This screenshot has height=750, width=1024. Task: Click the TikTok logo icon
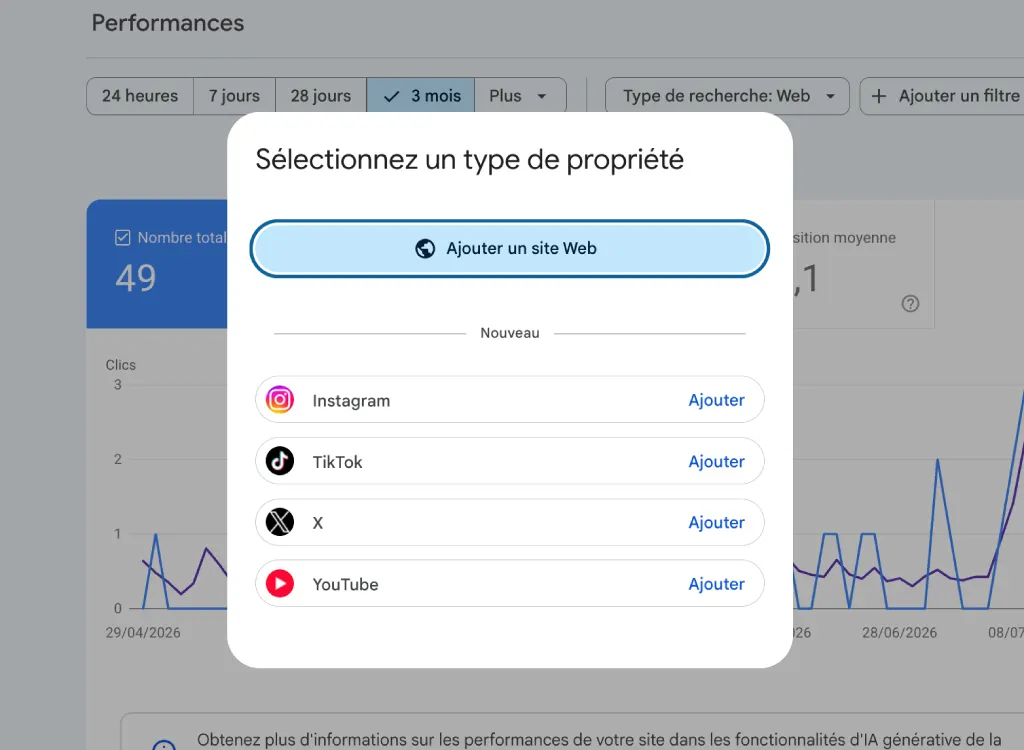tap(280, 461)
